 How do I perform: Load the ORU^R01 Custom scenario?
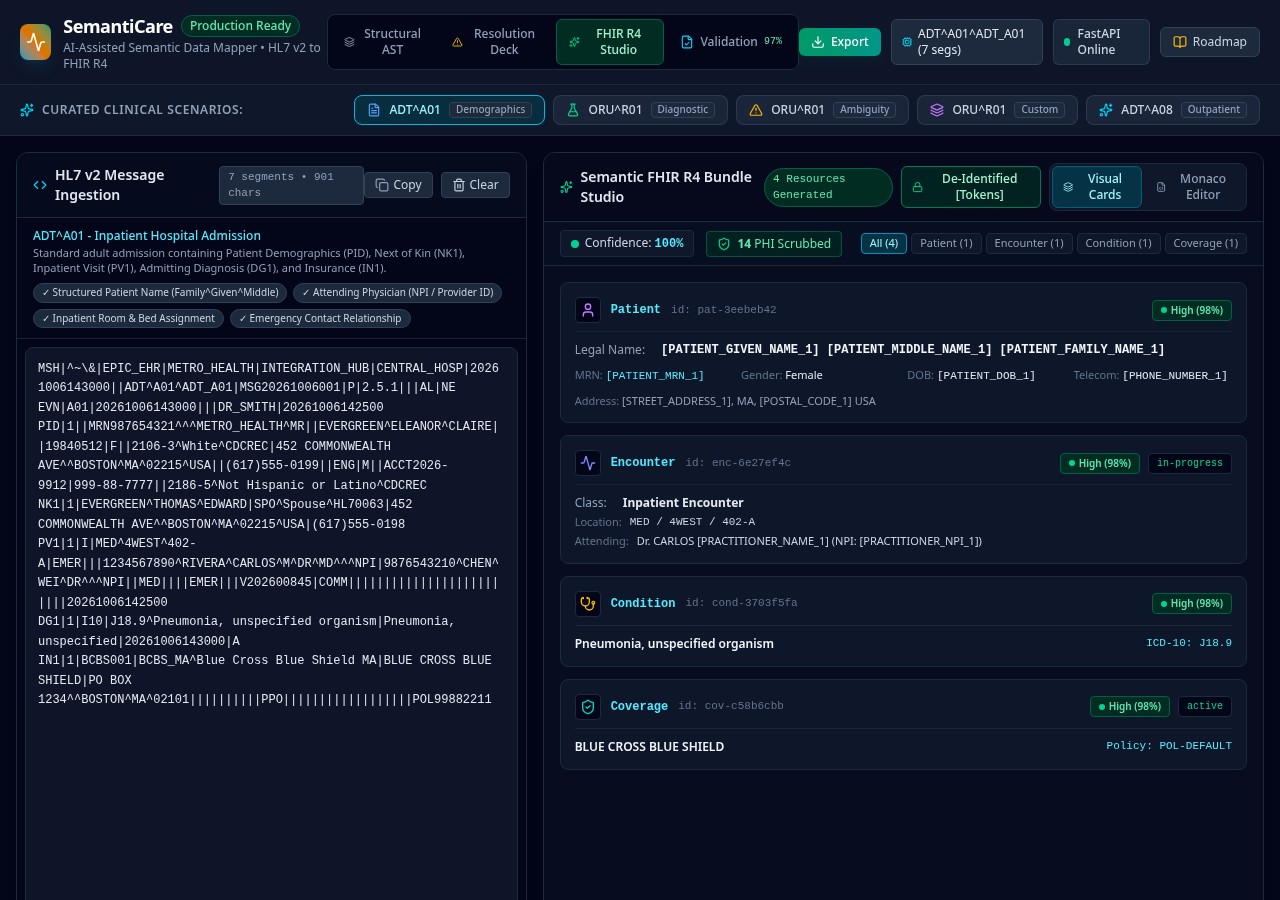[997, 110]
